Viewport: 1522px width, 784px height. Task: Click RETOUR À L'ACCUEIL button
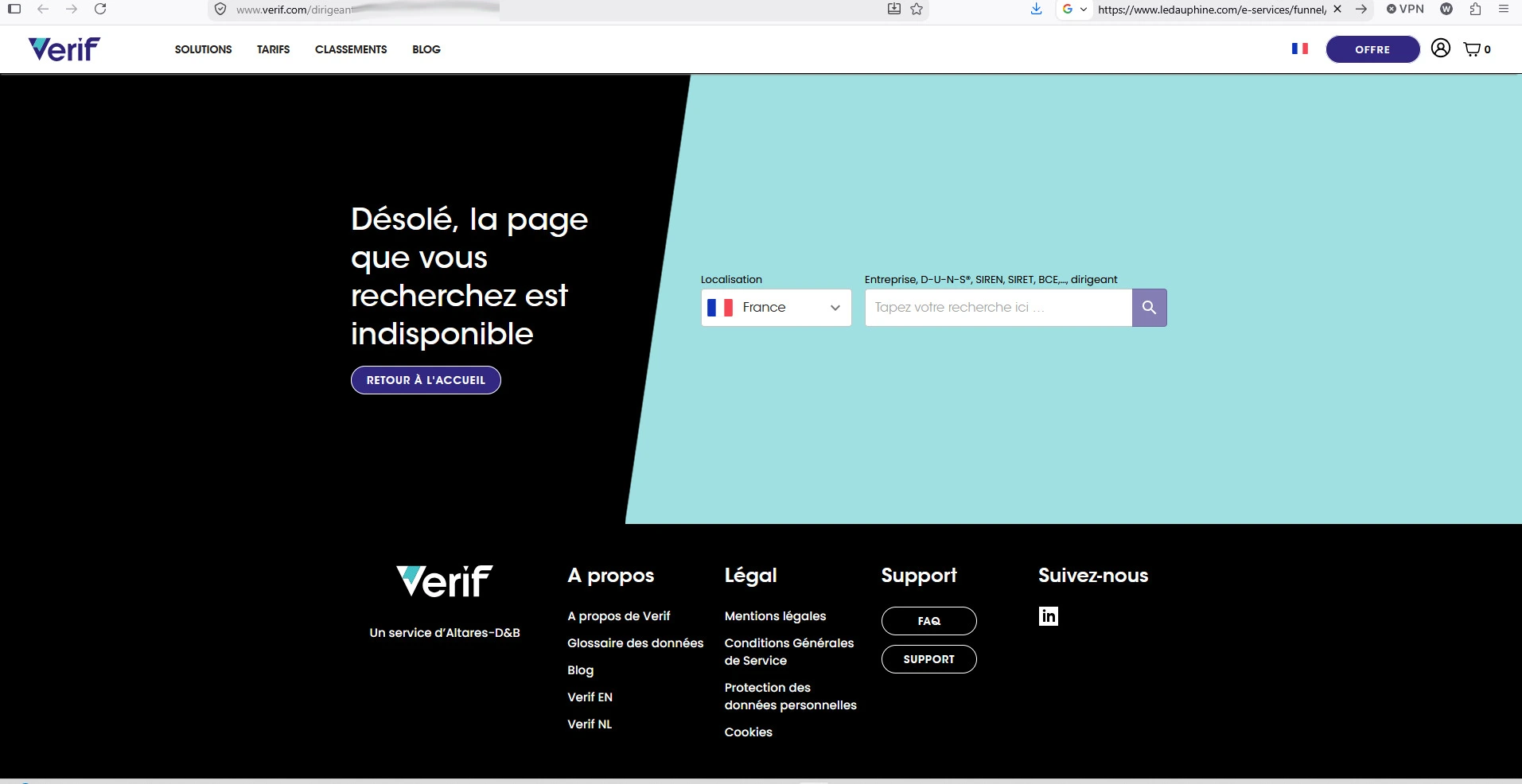point(426,380)
